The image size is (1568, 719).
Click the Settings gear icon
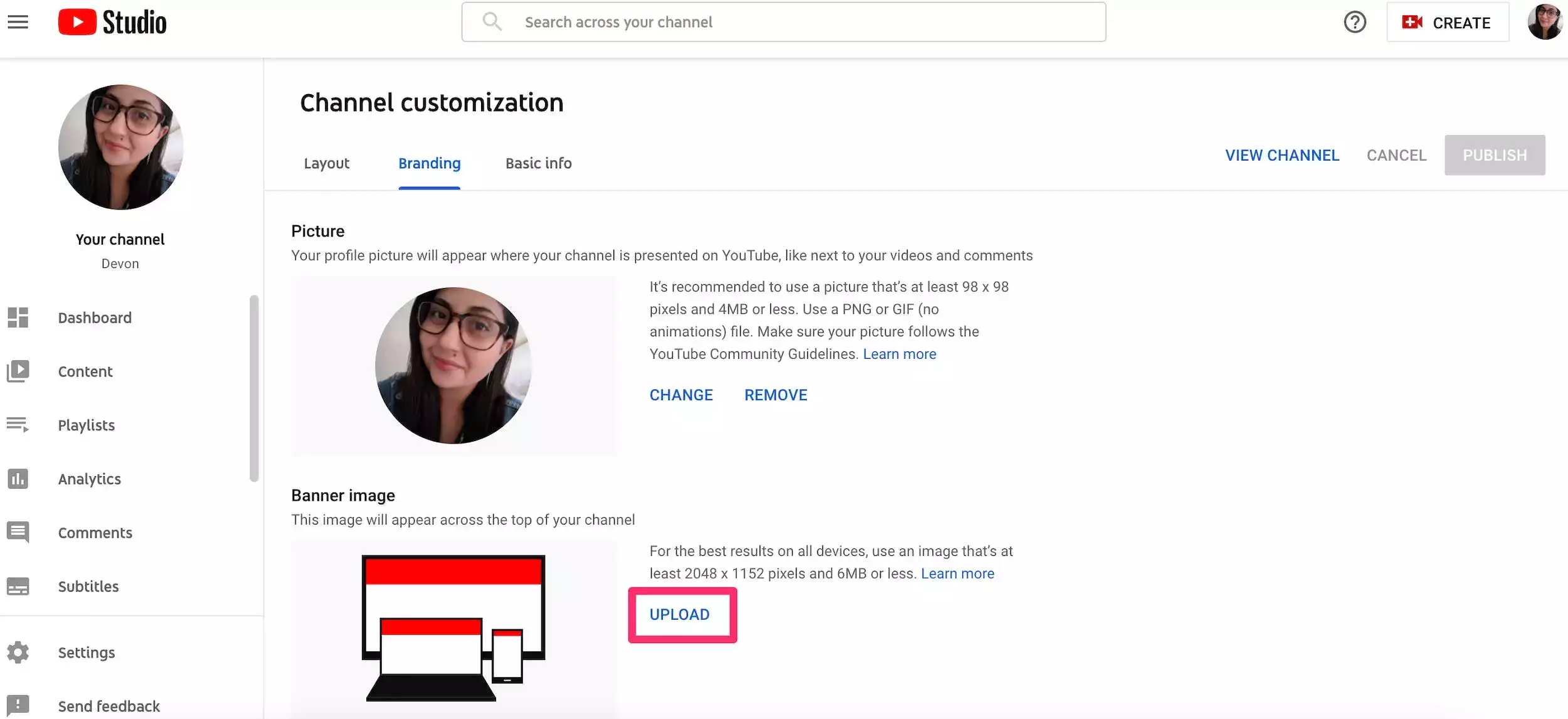[18, 652]
